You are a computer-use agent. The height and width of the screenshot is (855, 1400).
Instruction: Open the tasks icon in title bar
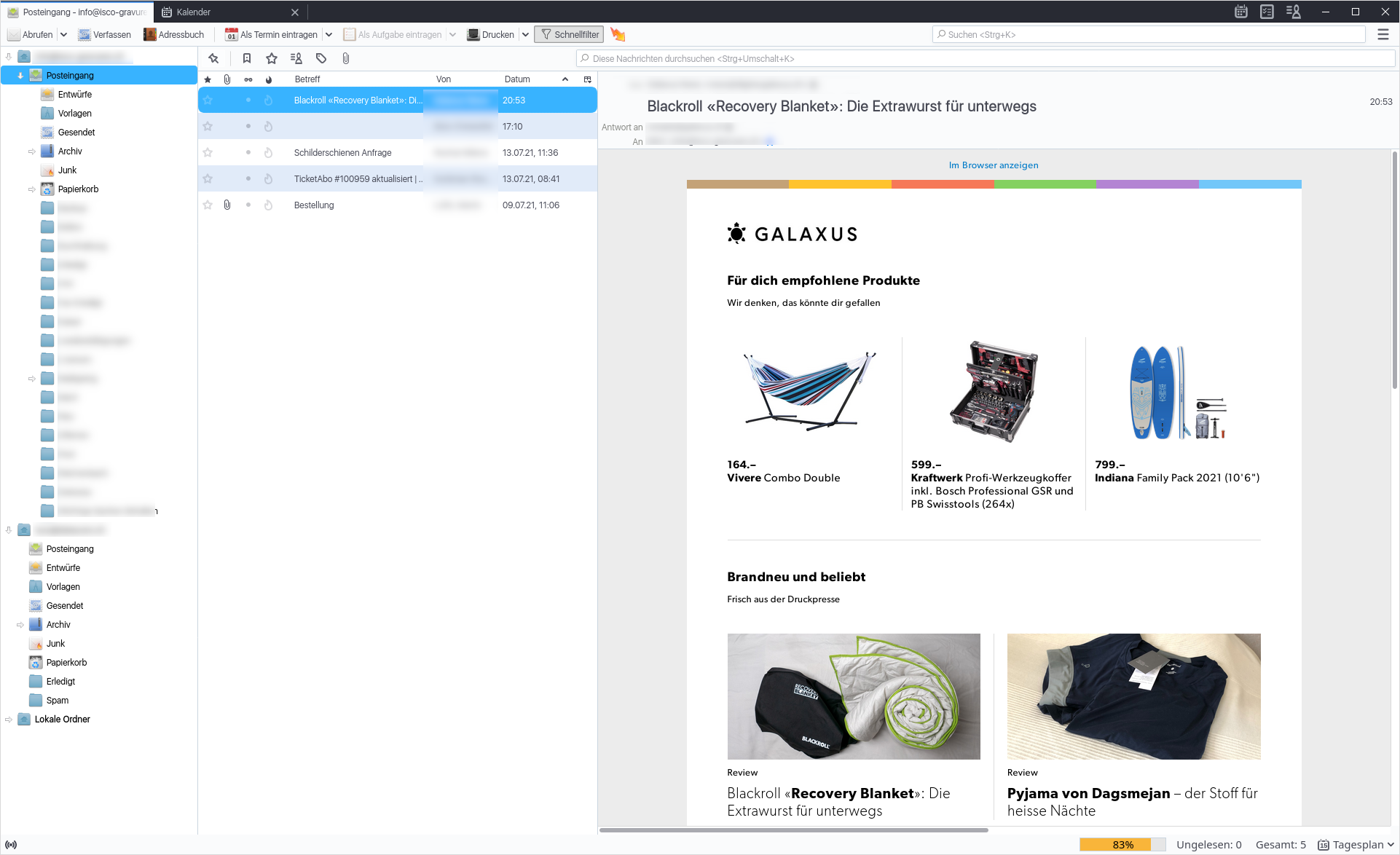[x=1267, y=12]
